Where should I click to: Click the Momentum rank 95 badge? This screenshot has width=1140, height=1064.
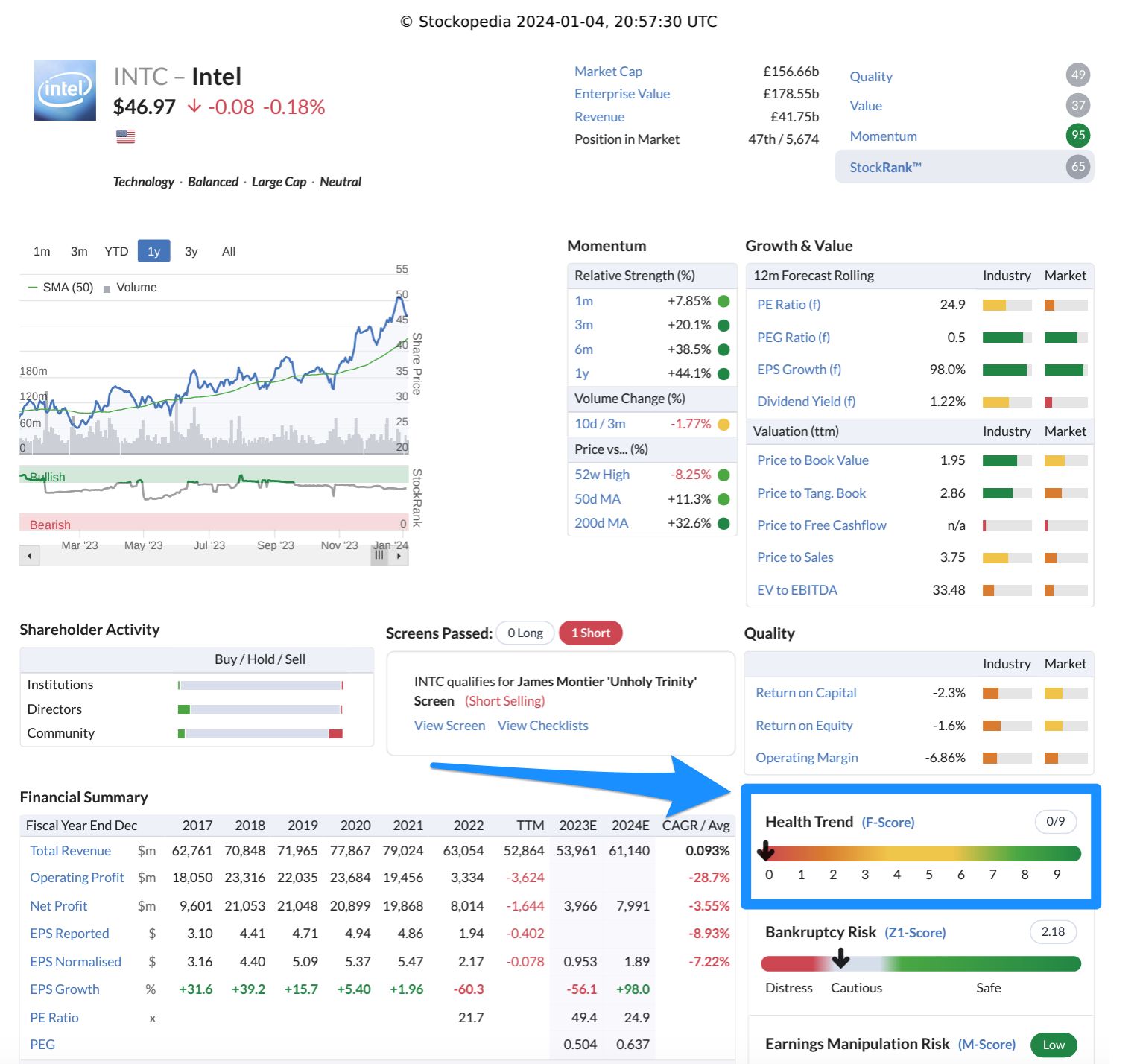pyautogui.click(x=1077, y=135)
